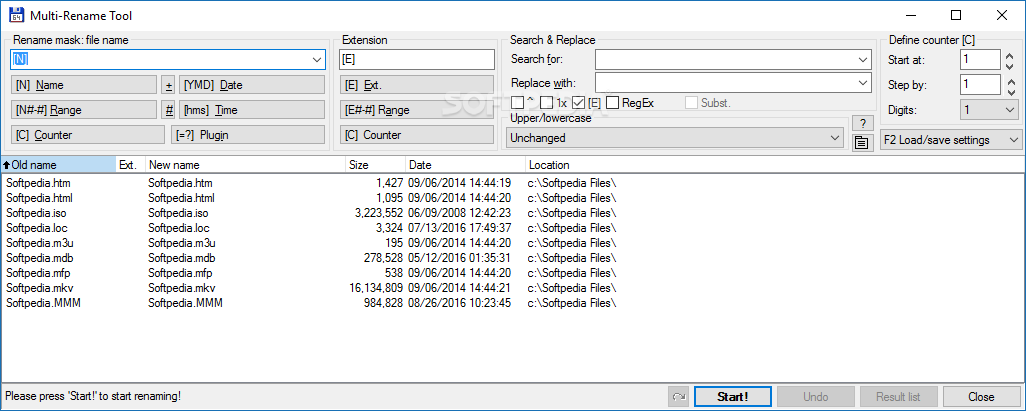The image size is (1026, 411).
Task: Decrease the Start at counter value
Action: pos(1010,65)
